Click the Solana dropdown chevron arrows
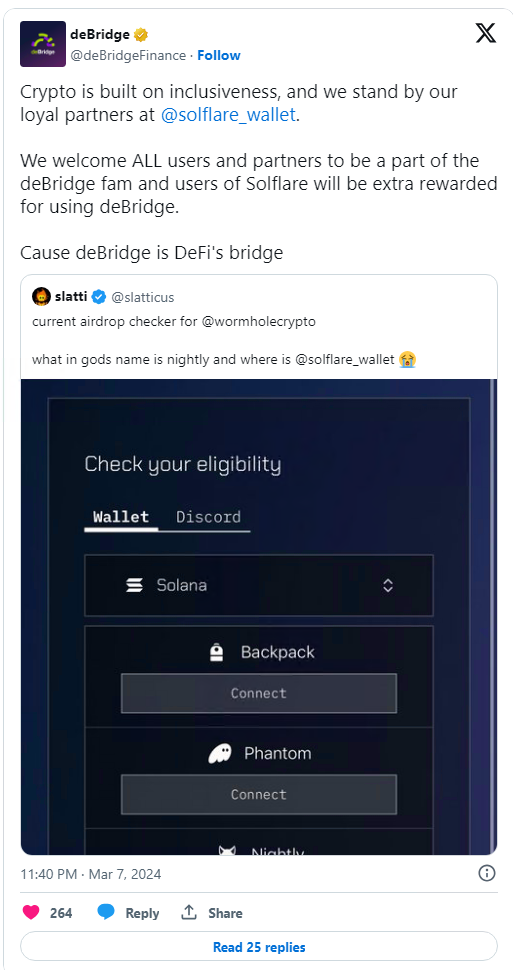The image size is (513, 970). [x=388, y=585]
